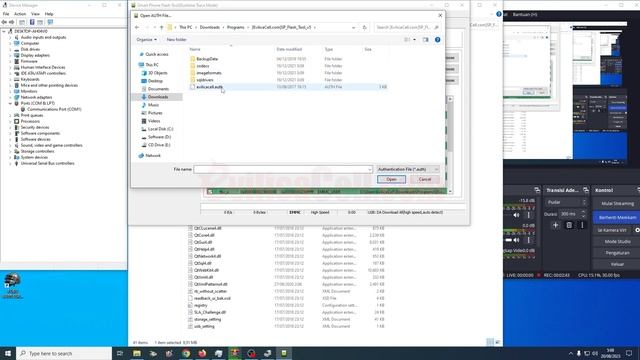This screenshot has width=640, height=360.
Task: Refresh the folder listing in address bar
Action: [364, 27]
